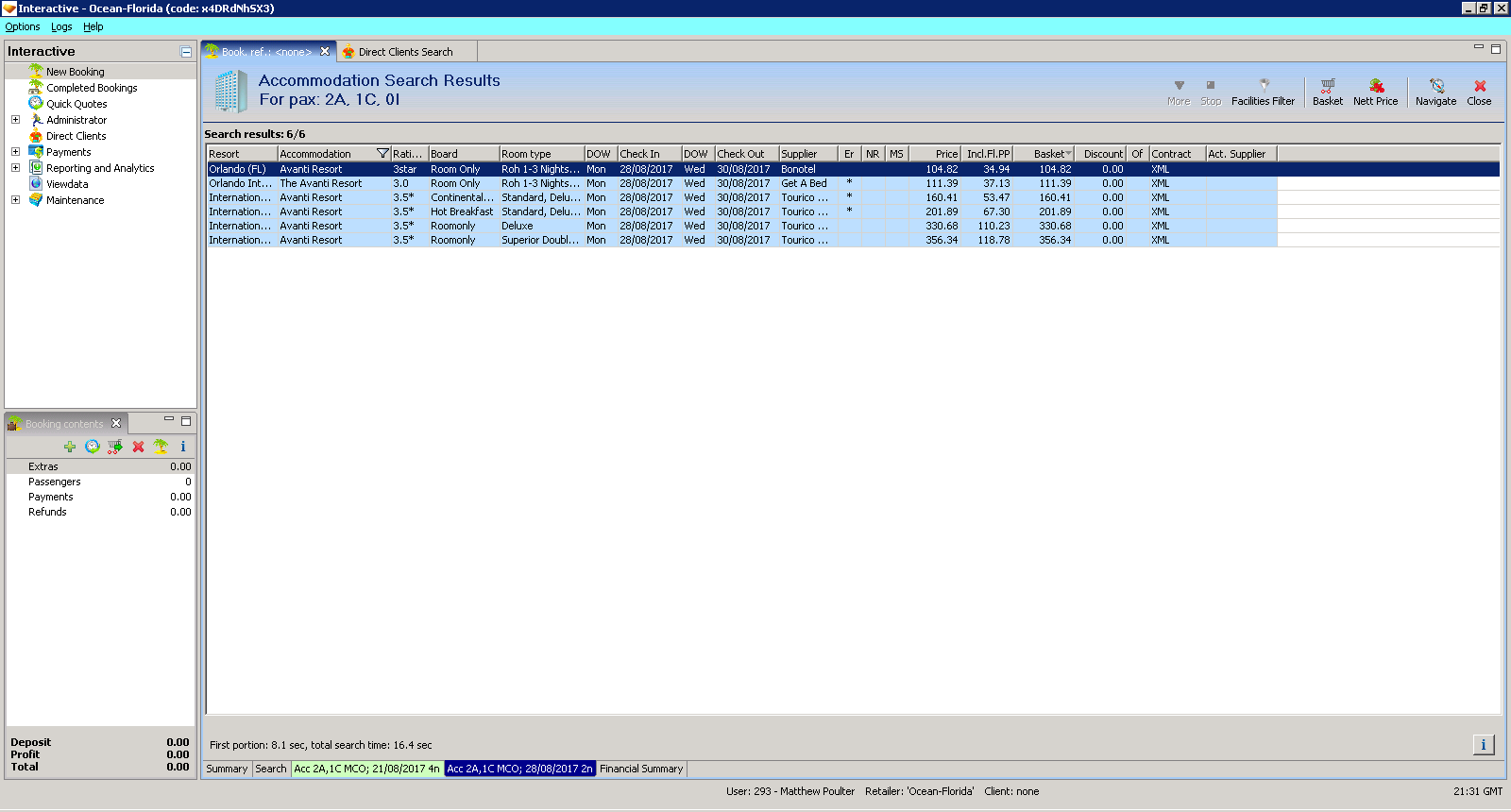Open Completed Bookings in the sidebar
Viewport: 1511px width, 812px height.
(x=92, y=88)
